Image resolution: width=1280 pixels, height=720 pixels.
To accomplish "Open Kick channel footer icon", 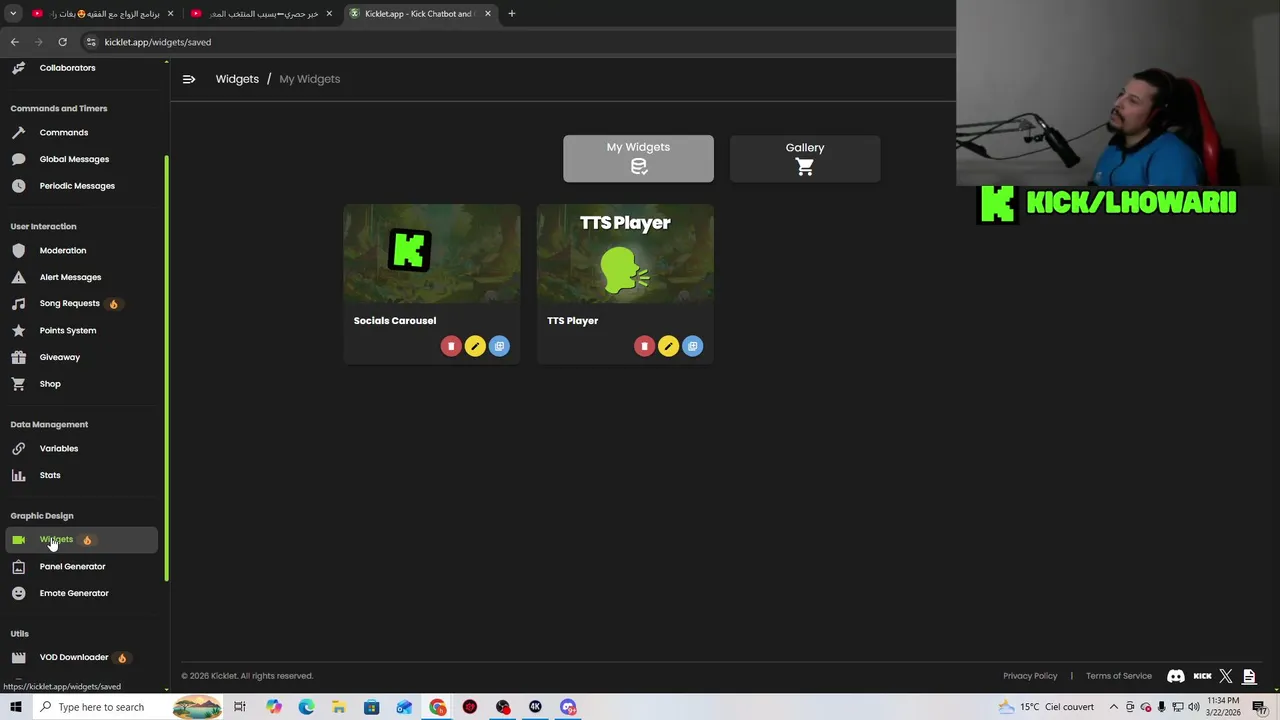I will (x=1202, y=676).
